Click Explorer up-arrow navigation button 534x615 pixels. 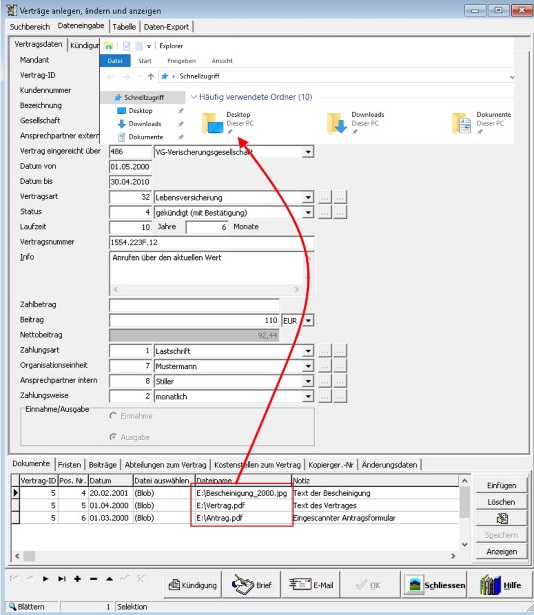[x=151, y=76]
